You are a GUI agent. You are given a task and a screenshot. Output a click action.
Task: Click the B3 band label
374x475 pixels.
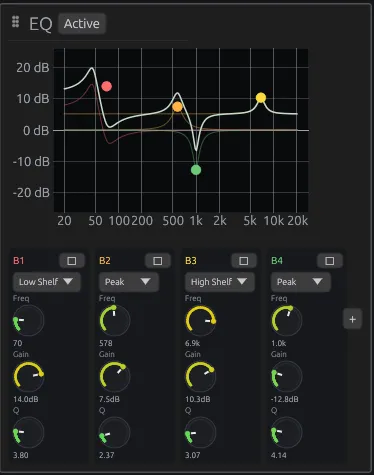click(x=191, y=261)
